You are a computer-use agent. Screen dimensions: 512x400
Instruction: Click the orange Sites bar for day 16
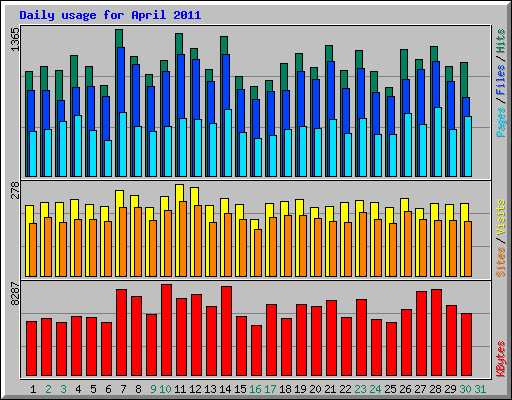(258, 253)
